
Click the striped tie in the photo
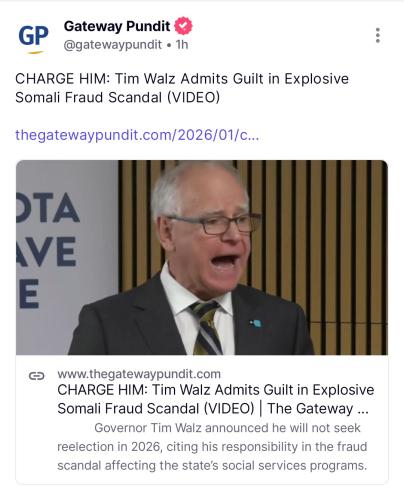click(x=207, y=328)
